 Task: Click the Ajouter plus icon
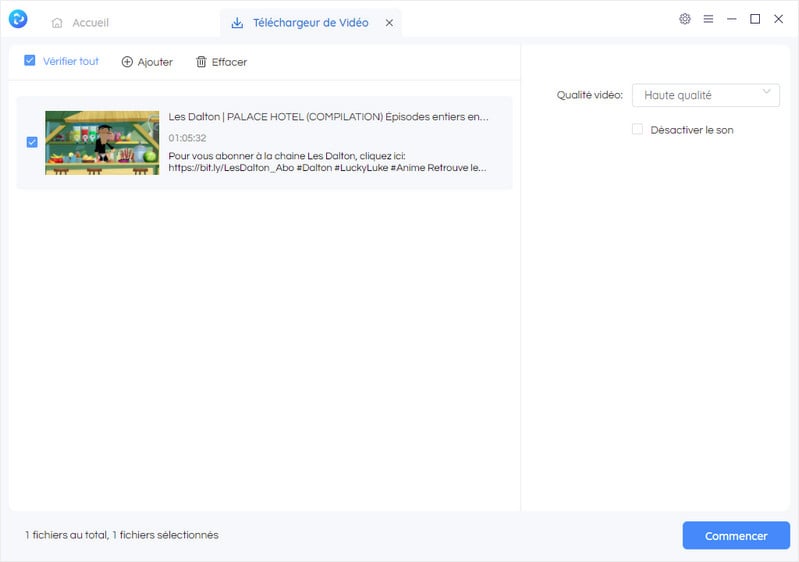coord(127,62)
